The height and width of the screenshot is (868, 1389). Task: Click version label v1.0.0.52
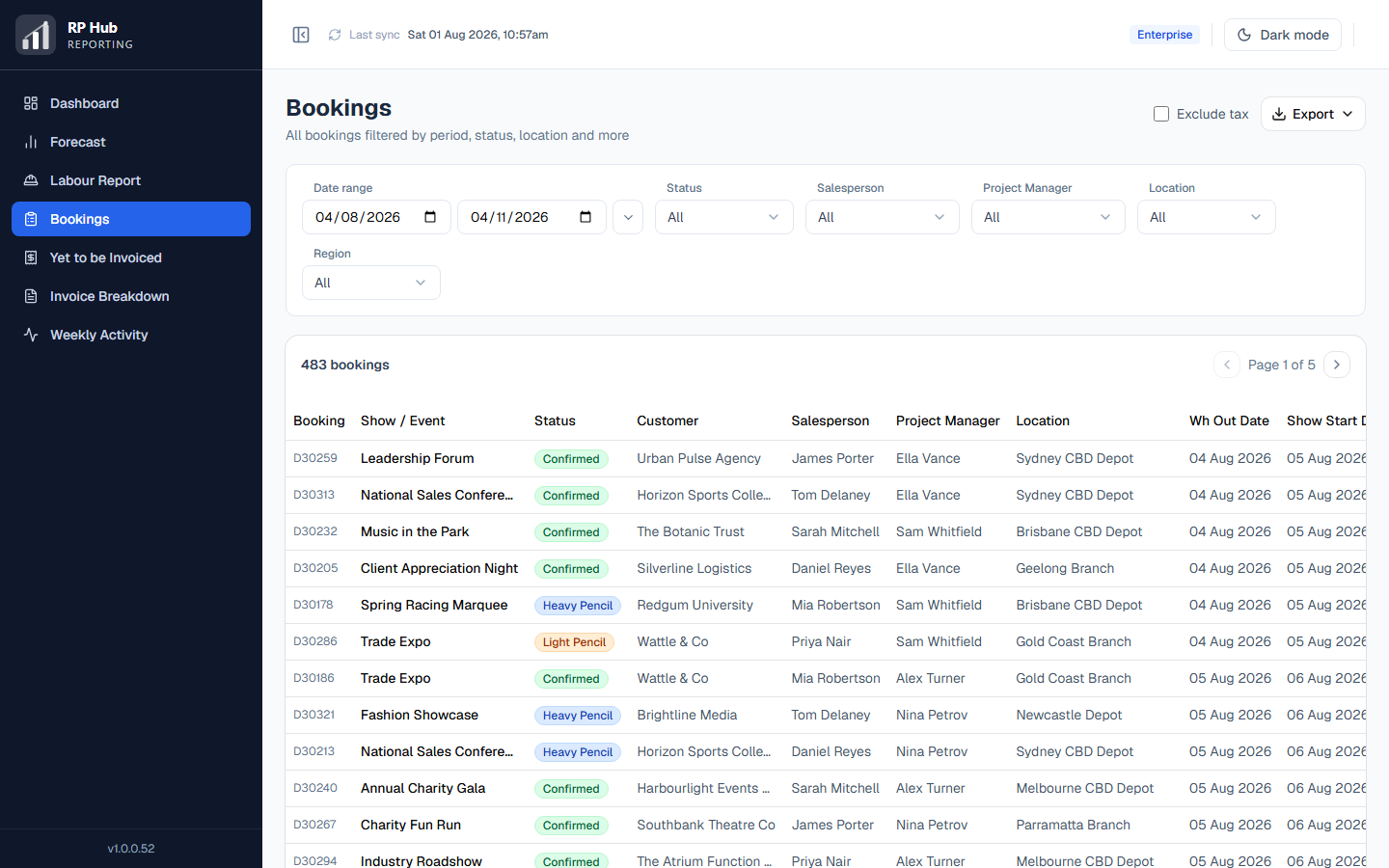pos(131,849)
